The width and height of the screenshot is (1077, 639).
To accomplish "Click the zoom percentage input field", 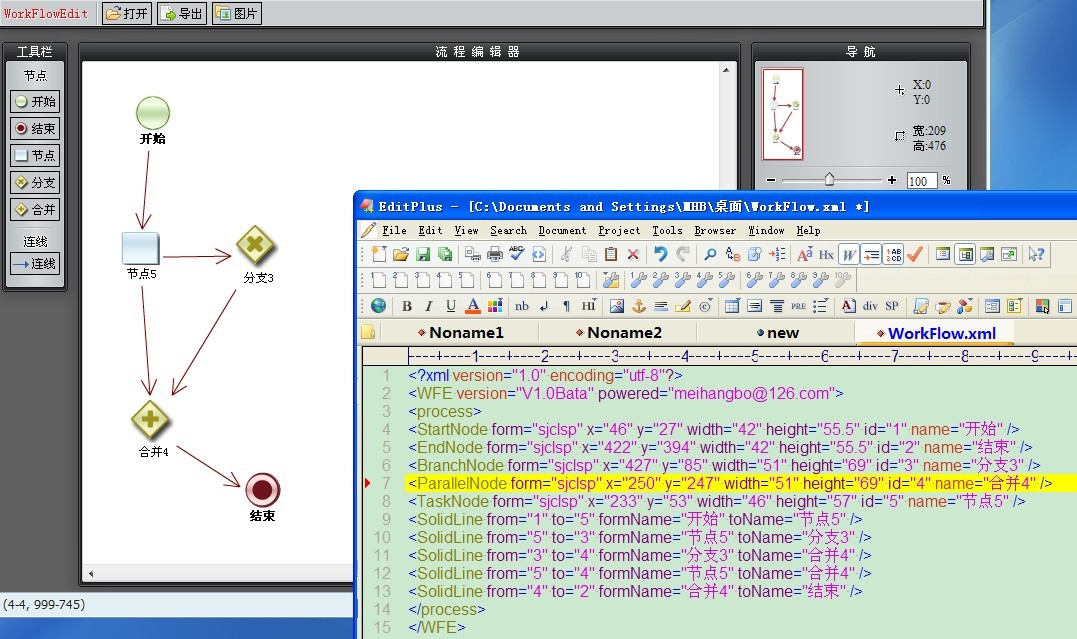I will 921,181.
